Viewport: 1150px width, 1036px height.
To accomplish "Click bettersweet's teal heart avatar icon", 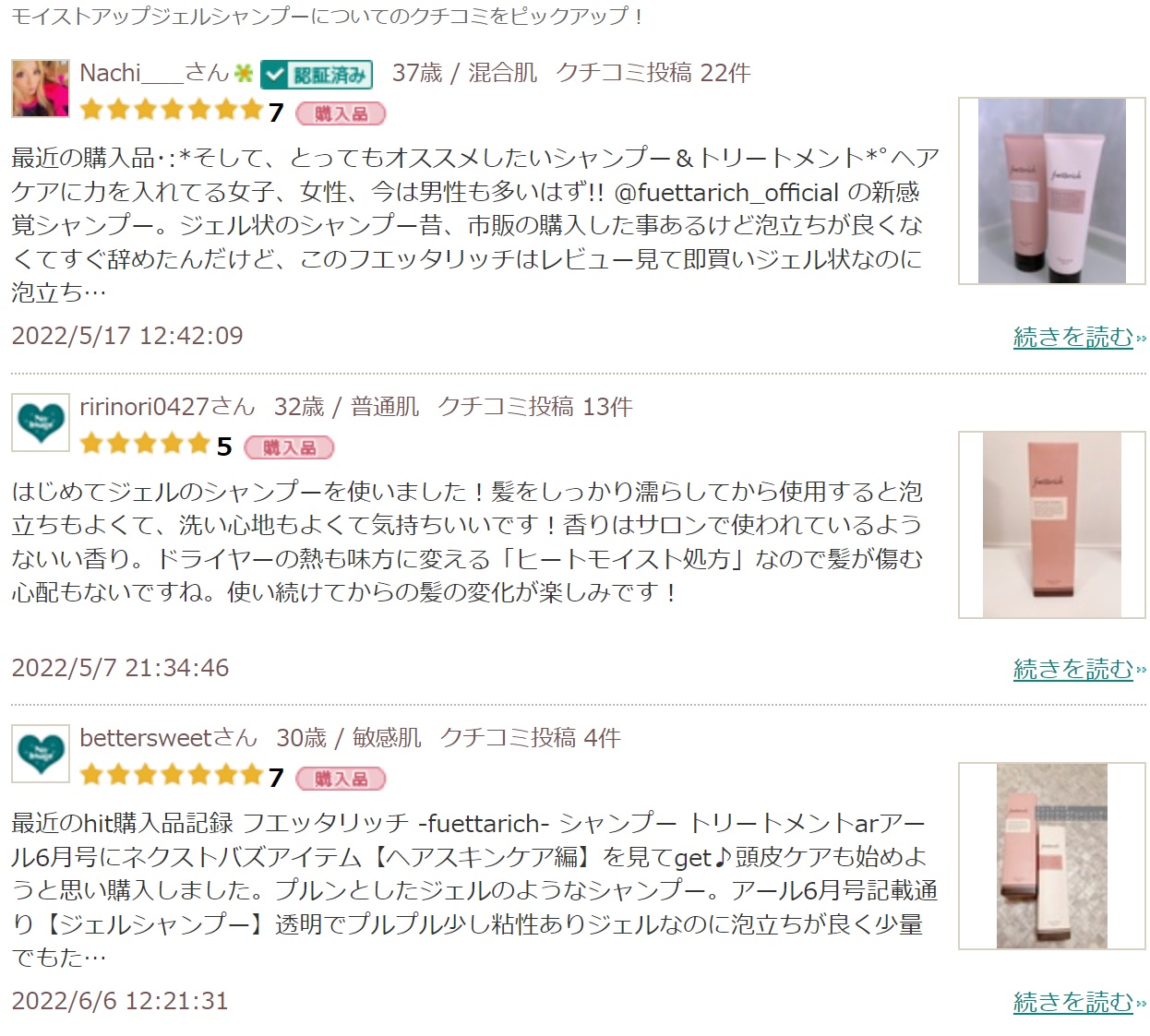I will point(41,754).
